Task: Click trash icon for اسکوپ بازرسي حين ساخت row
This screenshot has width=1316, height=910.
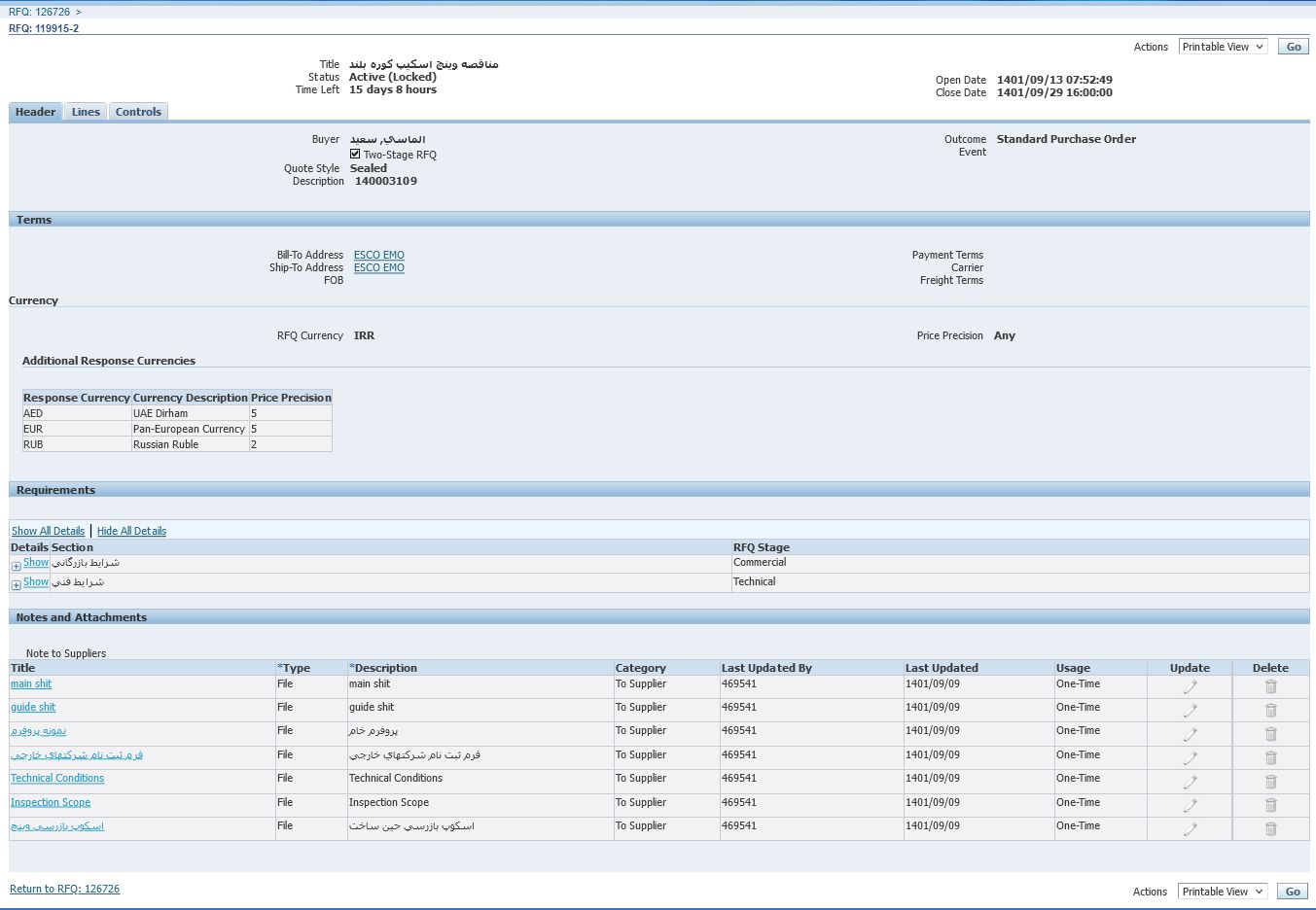Action: [1270, 829]
